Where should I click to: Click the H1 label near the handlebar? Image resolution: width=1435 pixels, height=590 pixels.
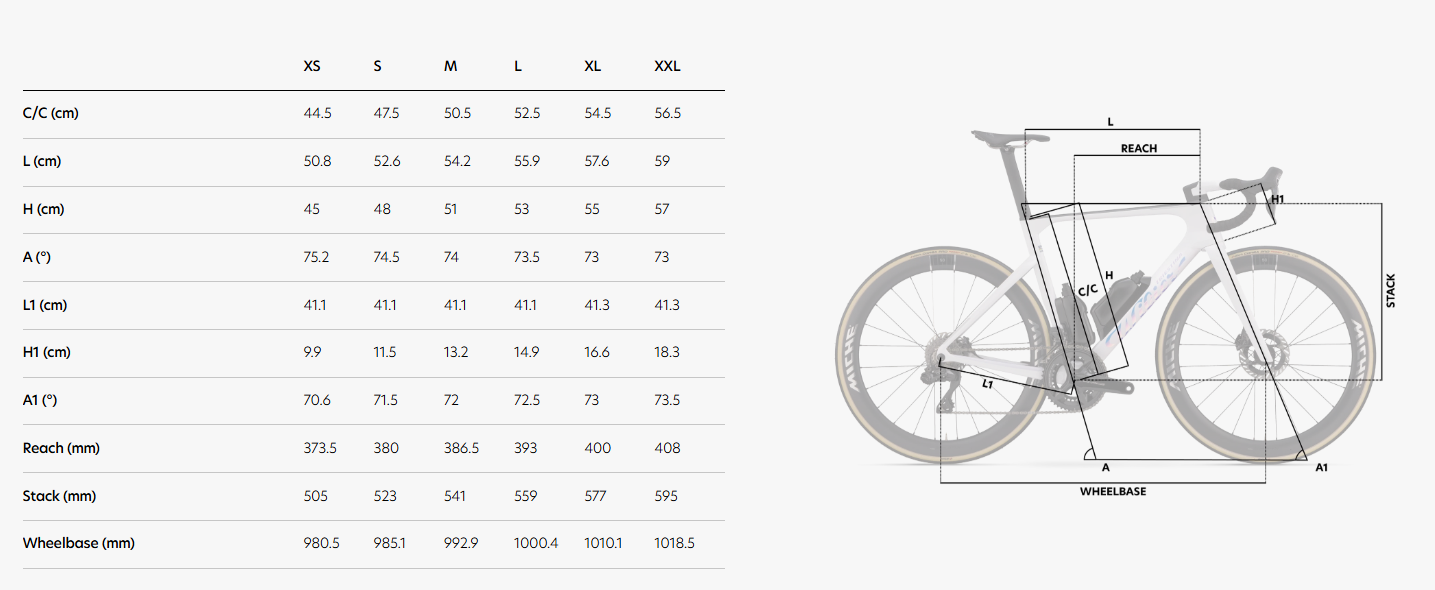click(x=1277, y=199)
